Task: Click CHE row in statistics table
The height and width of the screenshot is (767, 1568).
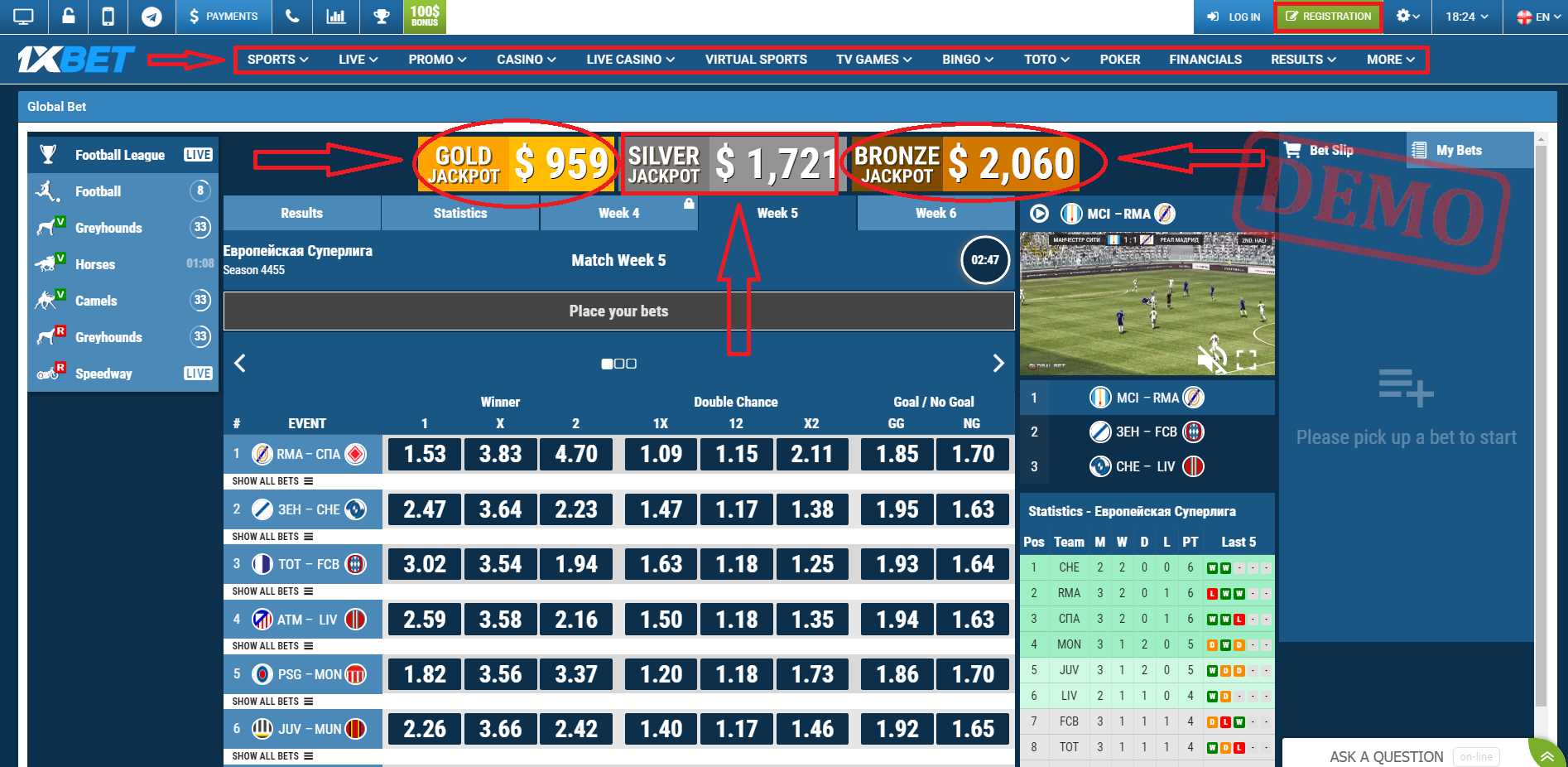Action: click(1147, 567)
